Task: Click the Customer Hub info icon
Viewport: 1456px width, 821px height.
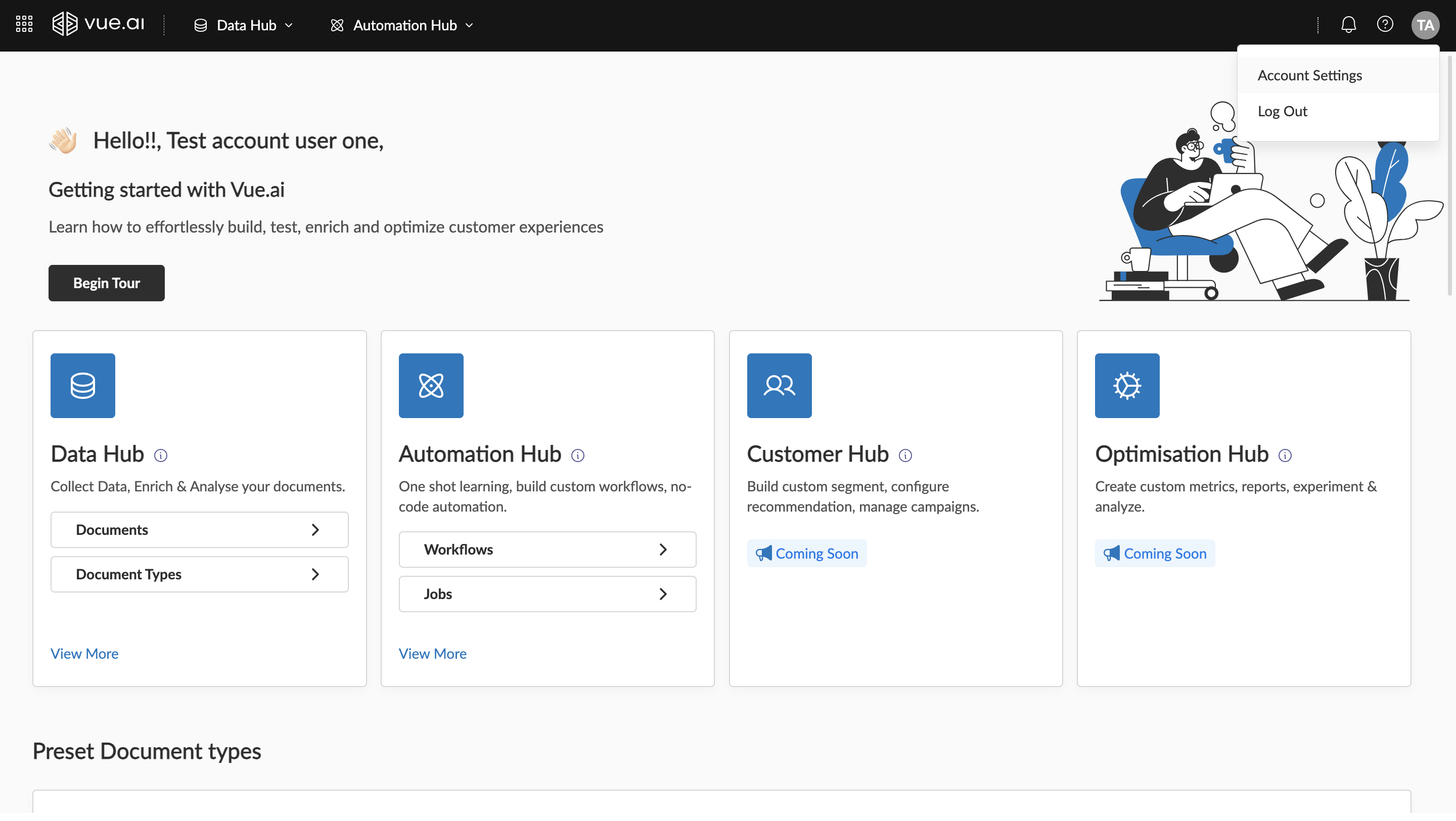Action: (905, 455)
